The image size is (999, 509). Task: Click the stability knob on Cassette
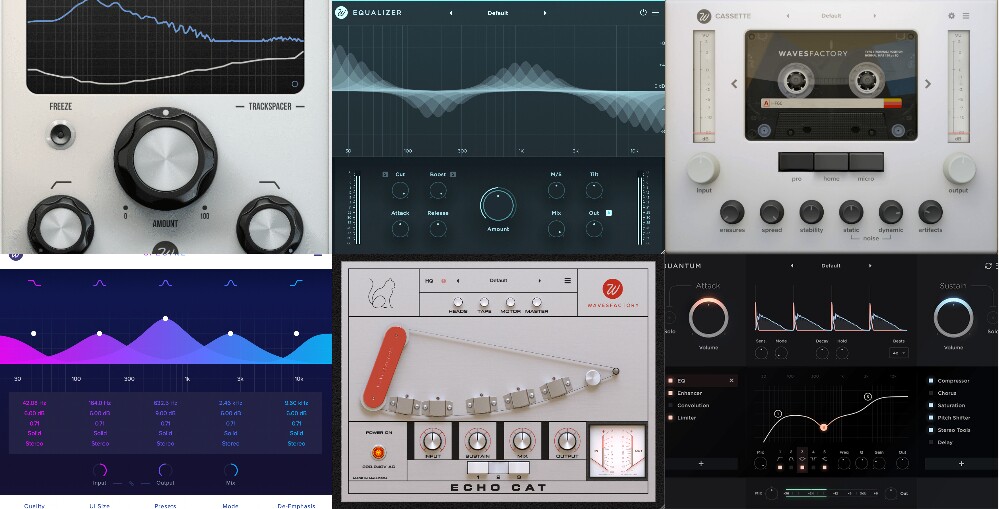811,212
